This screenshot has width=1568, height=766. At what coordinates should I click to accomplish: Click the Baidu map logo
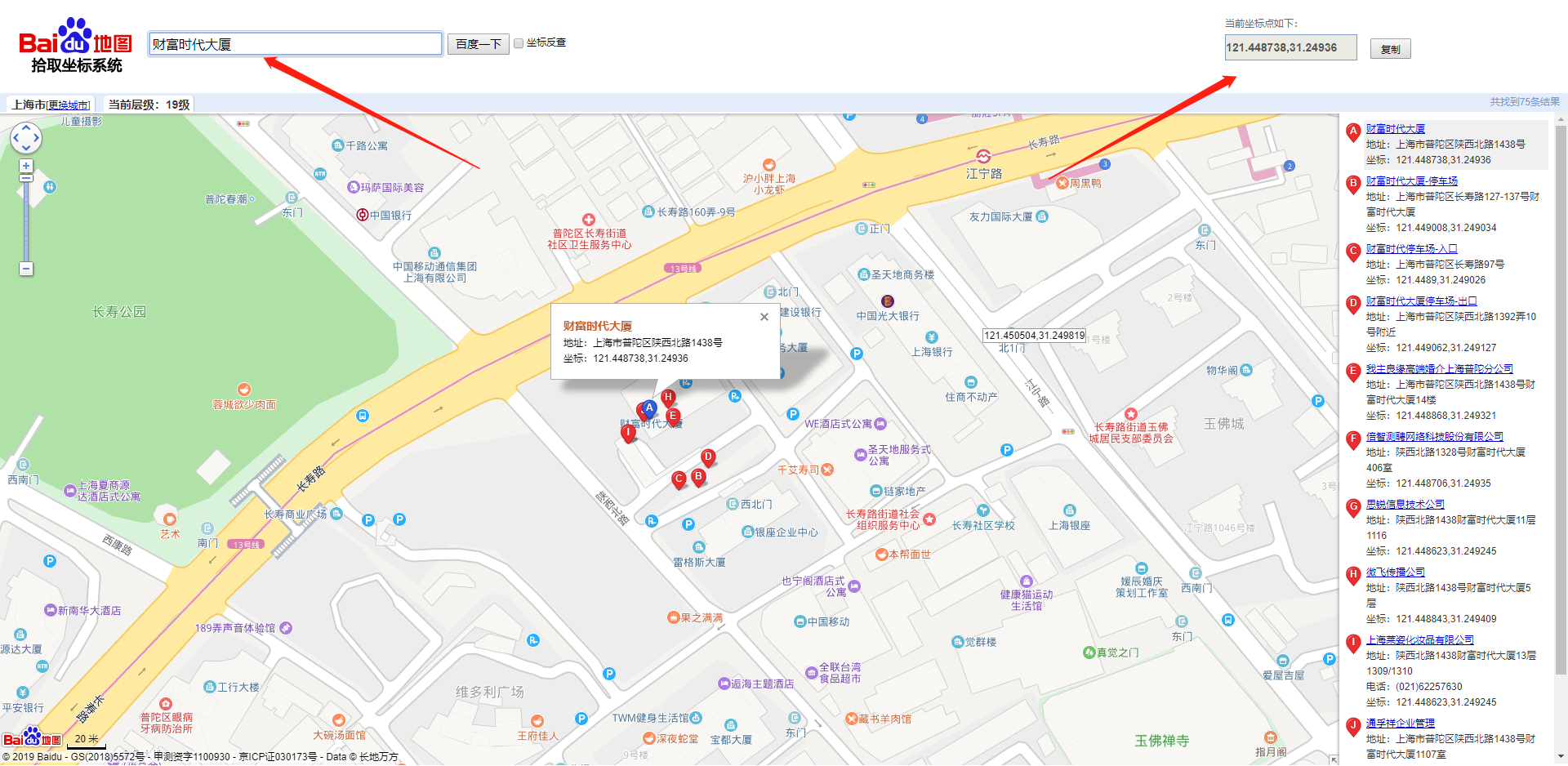[x=76, y=44]
